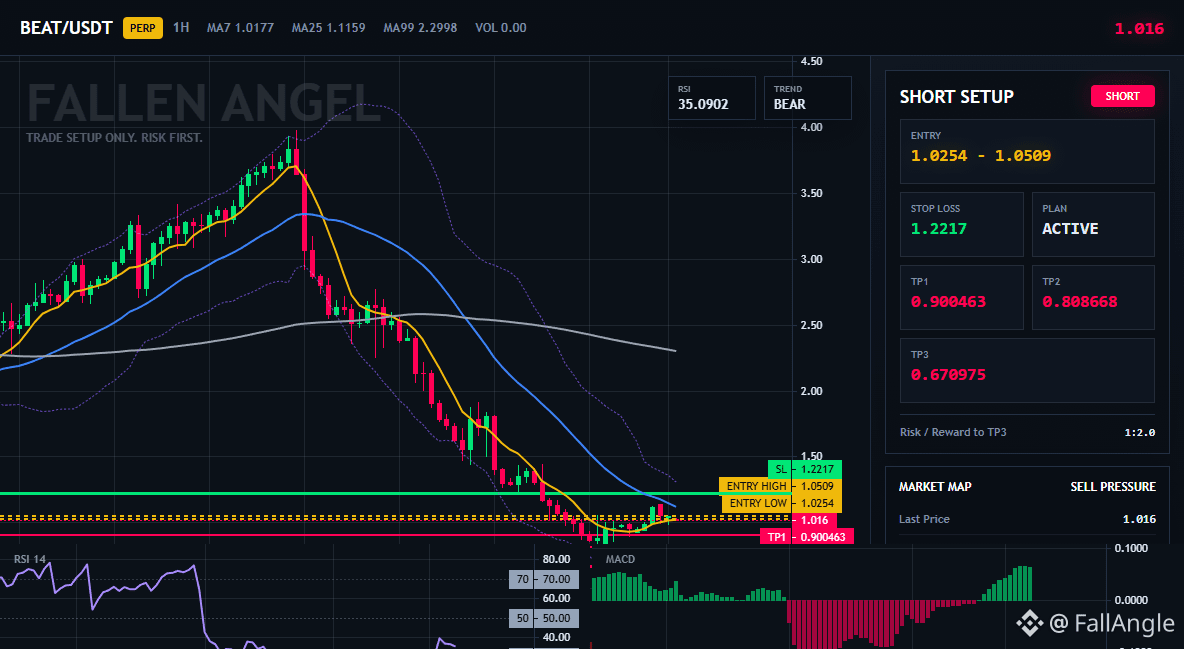Click the ENTRY HIGH 1.0509 chart tag
1184x649 pixels.
coord(780,486)
